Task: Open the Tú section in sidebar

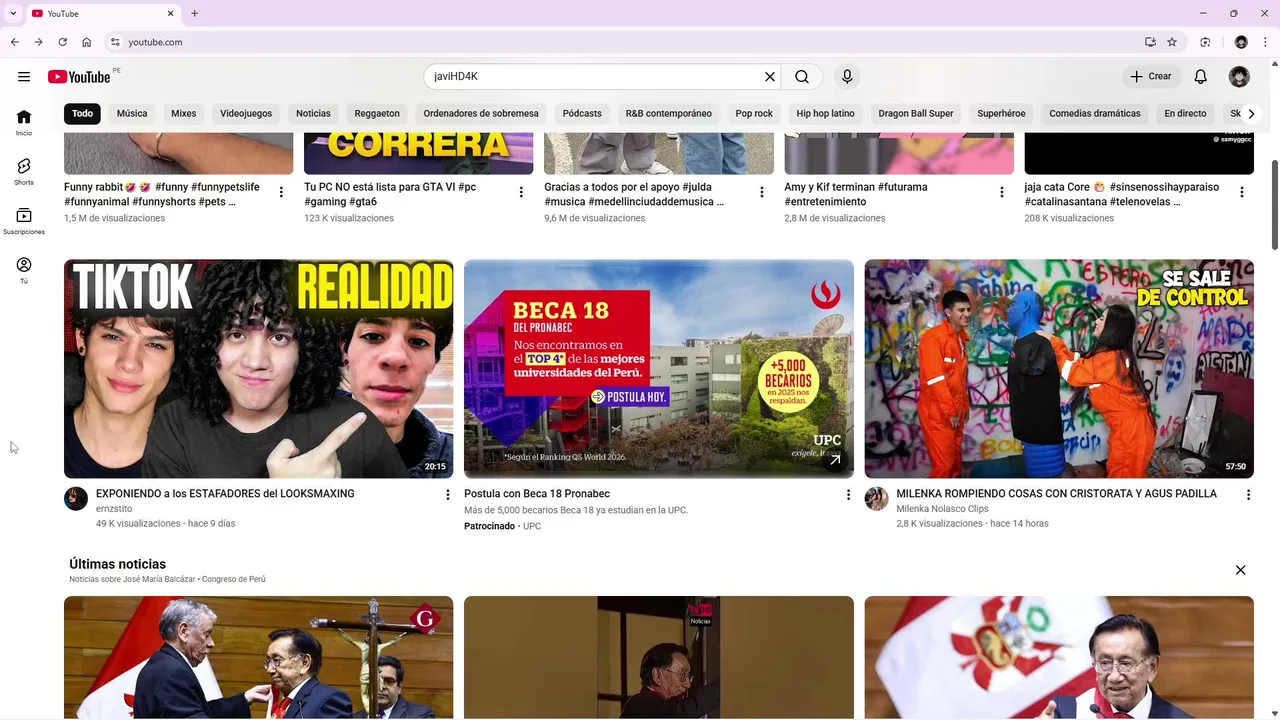Action: pyautogui.click(x=24, y=270)
